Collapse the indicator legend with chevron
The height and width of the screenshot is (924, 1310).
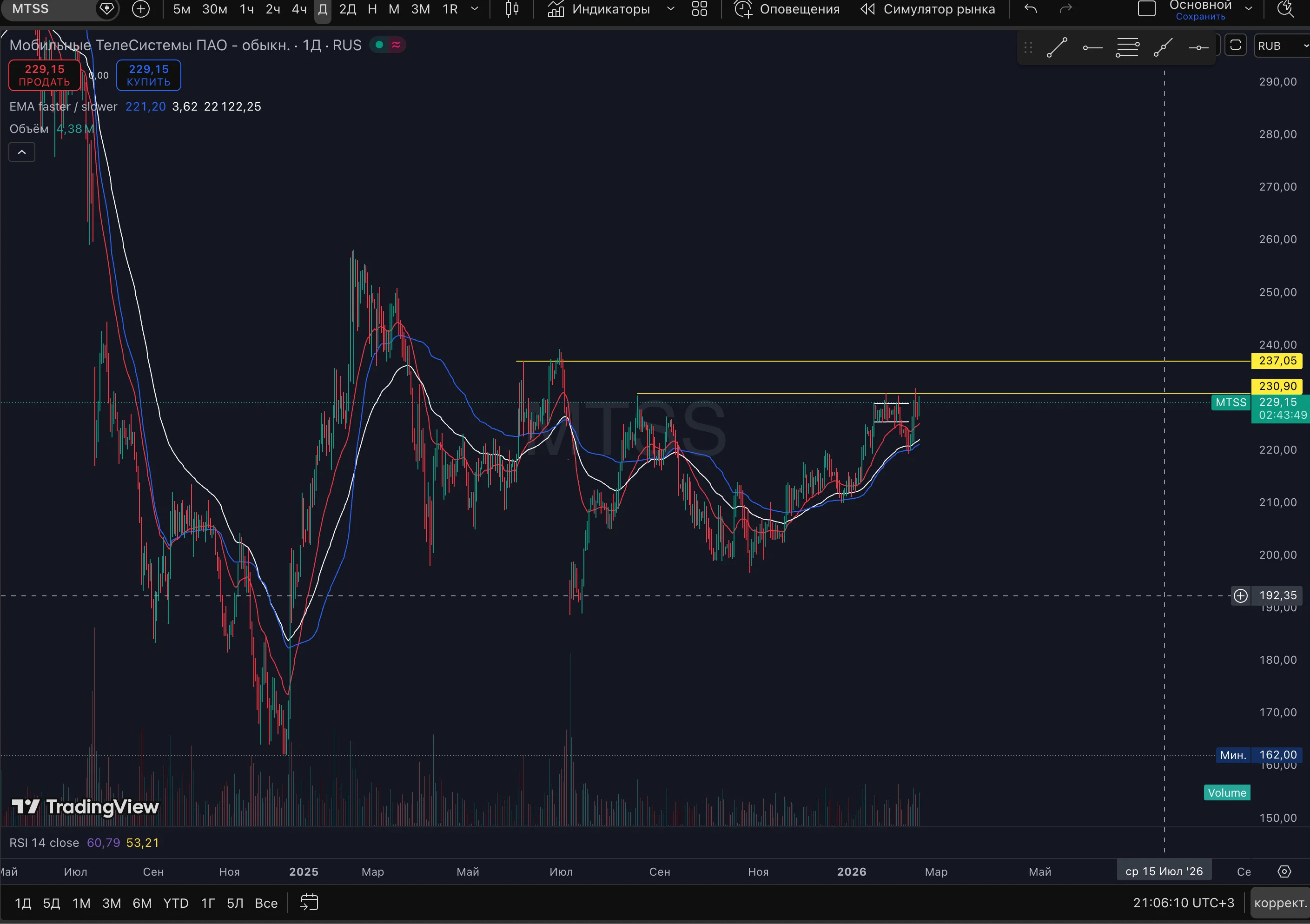click(22, 152)
